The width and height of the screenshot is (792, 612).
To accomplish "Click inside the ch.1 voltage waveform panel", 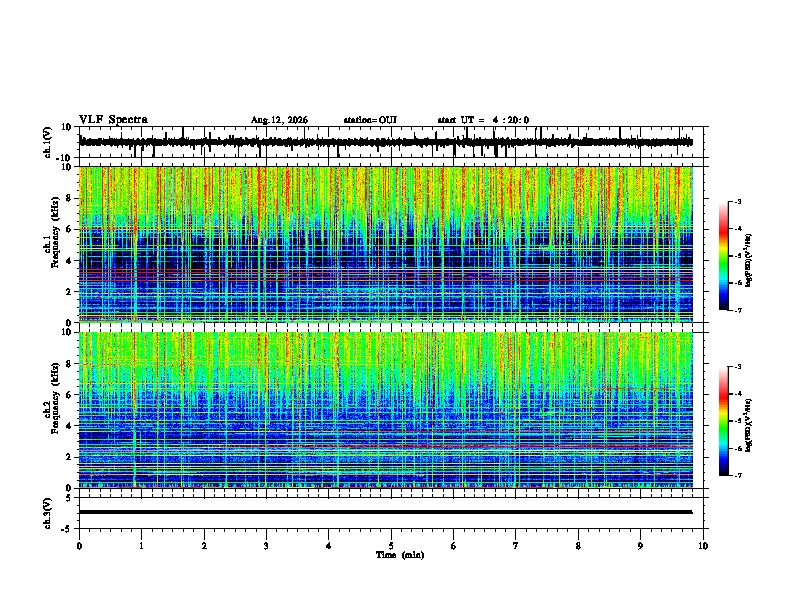I will click(393, 142).
